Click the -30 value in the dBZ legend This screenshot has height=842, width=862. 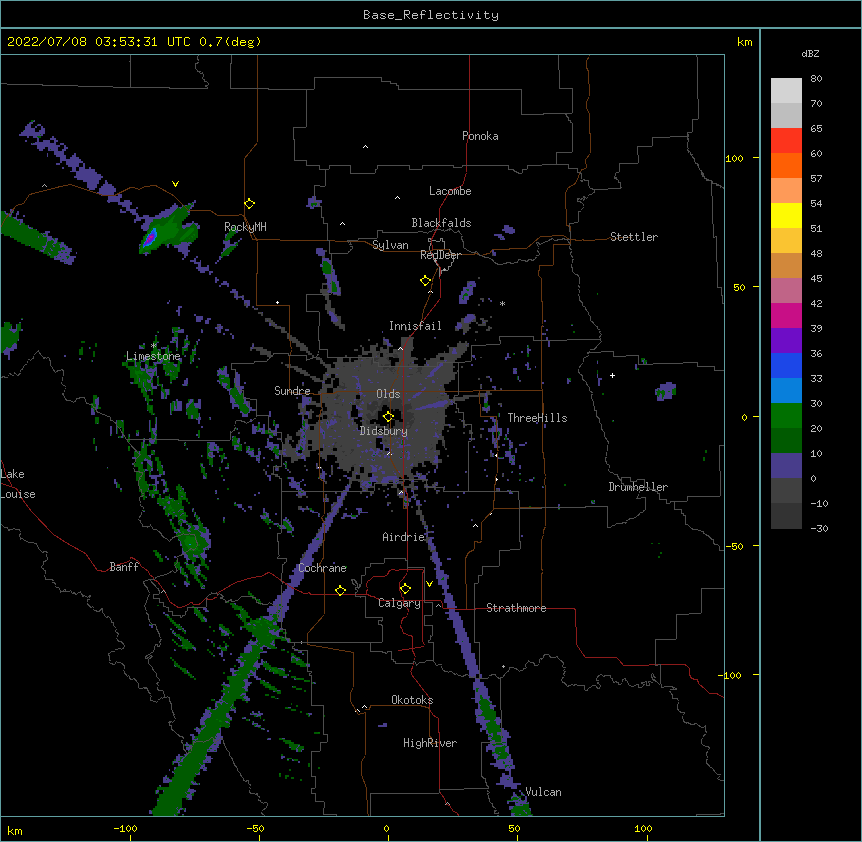819,528
